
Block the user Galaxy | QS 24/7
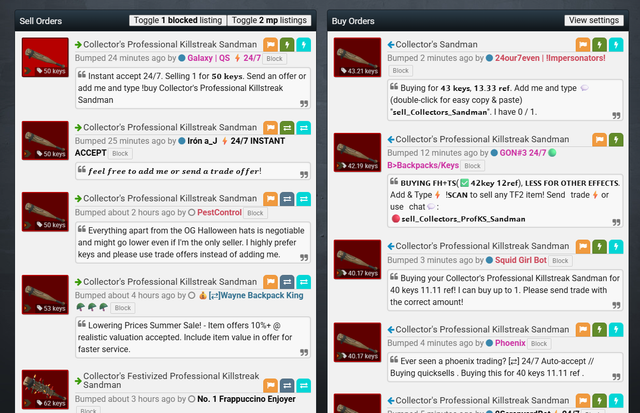pyautogui.click(x=274, y=59)
